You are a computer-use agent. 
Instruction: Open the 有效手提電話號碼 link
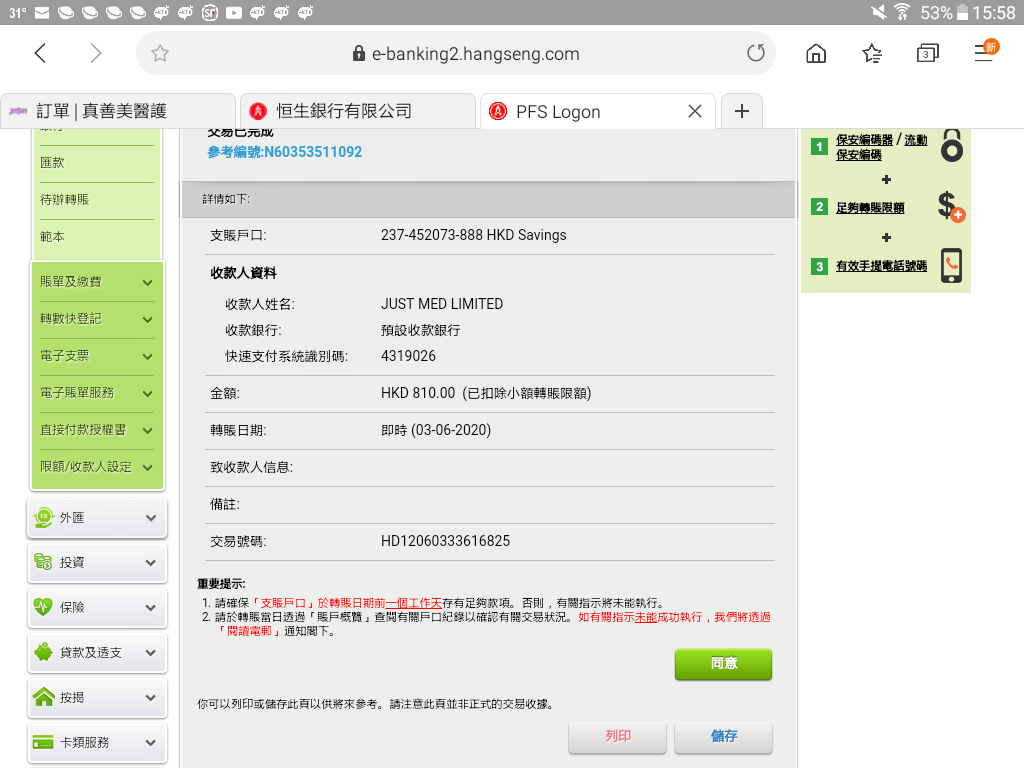point(882,266)
